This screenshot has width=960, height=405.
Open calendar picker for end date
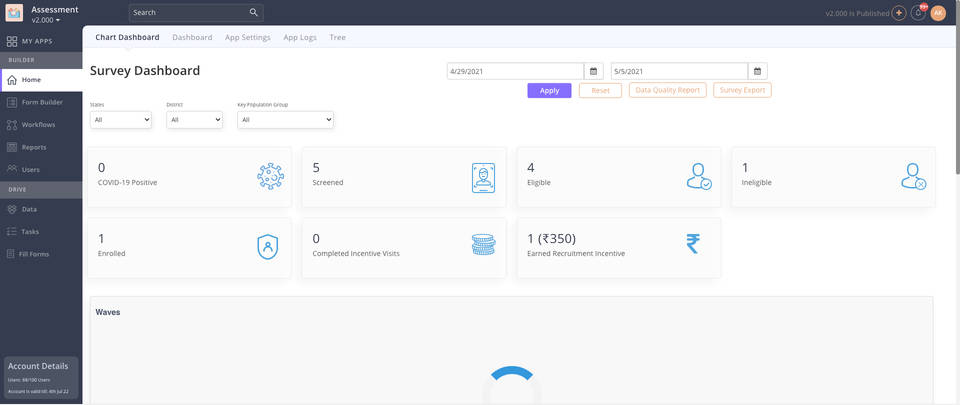758,71
